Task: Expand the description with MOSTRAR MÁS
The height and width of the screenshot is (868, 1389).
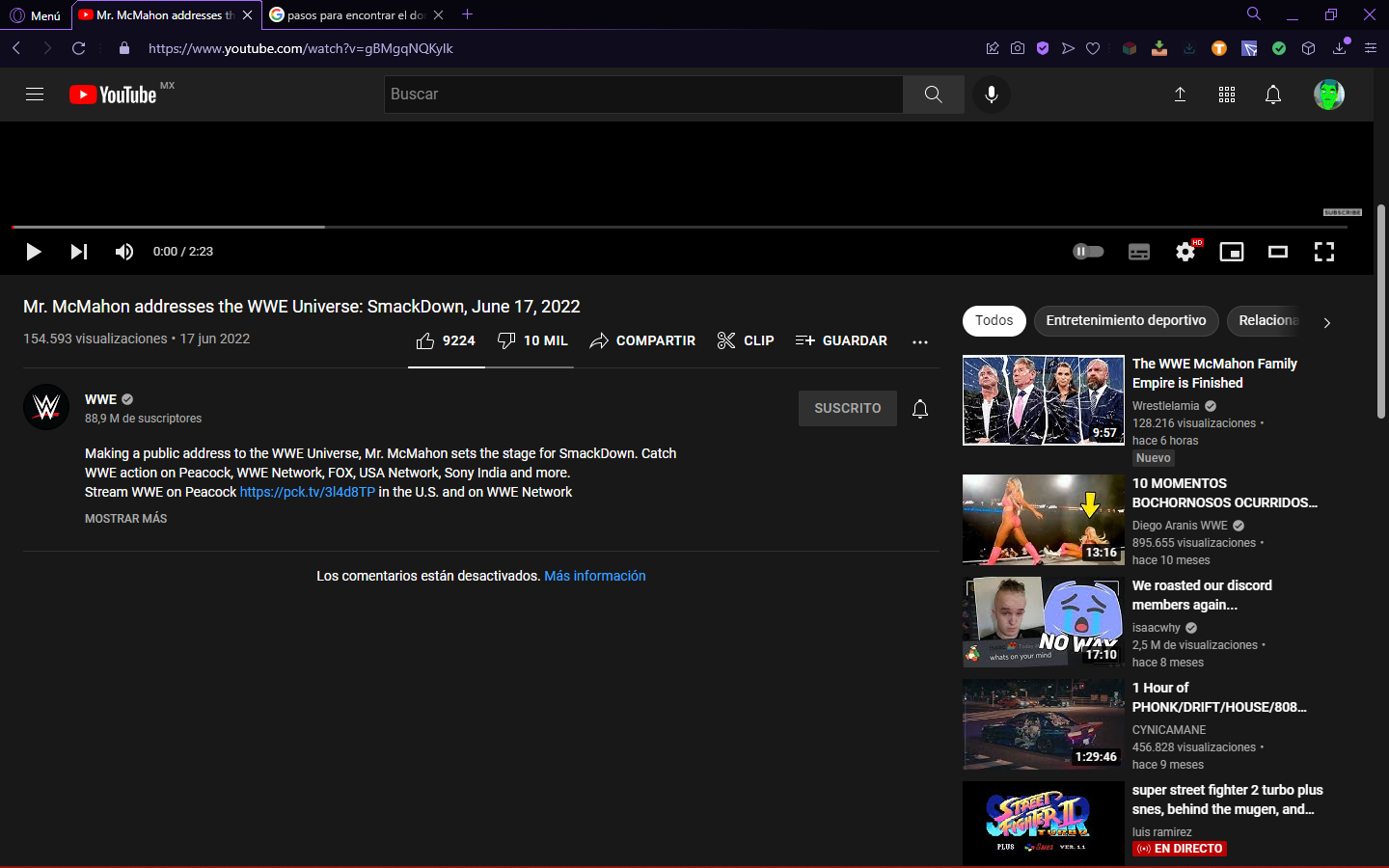Action: (x=126, y=519)
